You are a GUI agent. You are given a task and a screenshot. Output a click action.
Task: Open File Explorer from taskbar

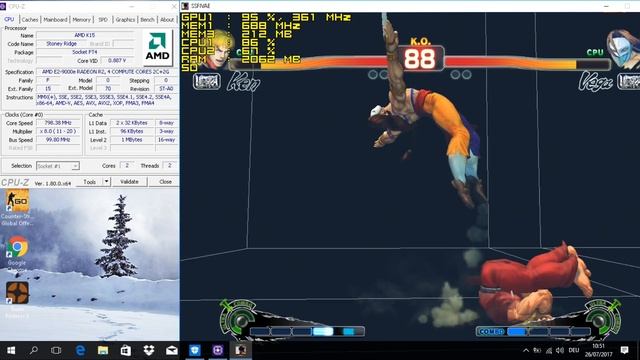pos(103,350)
